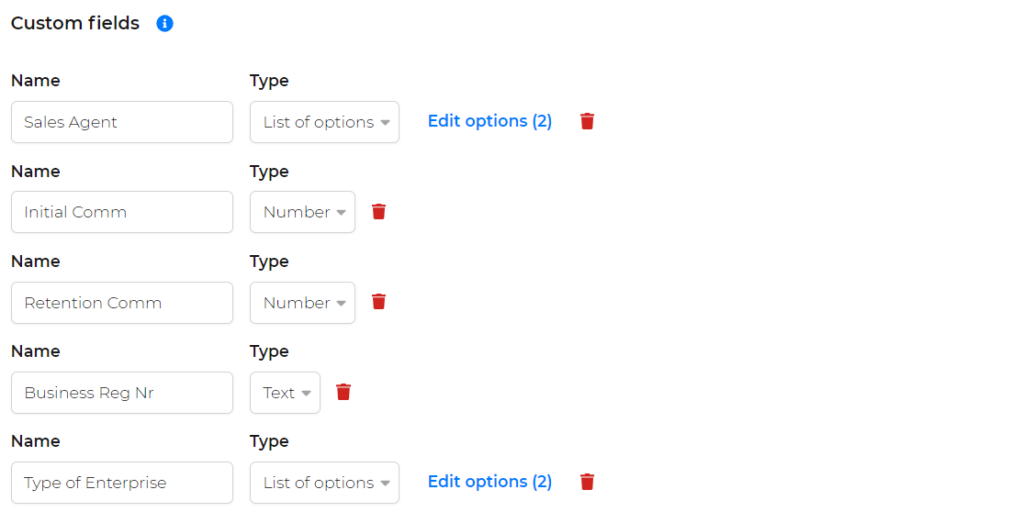Remove the Retention Comm field via trash icon
The height and width of the screenshot is (523, 1024).
click(379, 302)
